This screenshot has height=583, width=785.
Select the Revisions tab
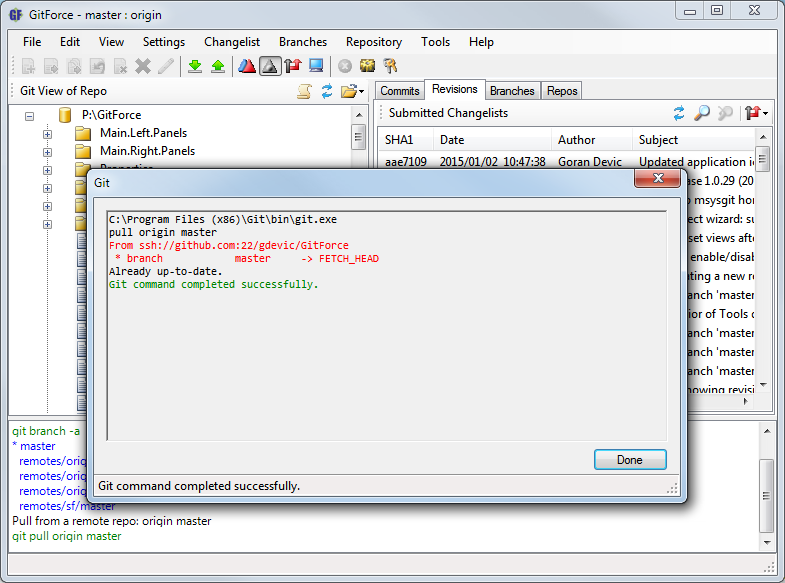click(x=455, y=90)
